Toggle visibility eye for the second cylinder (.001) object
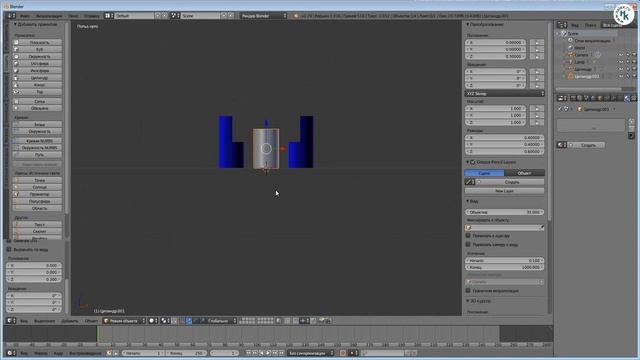 [x=621, y=76]
